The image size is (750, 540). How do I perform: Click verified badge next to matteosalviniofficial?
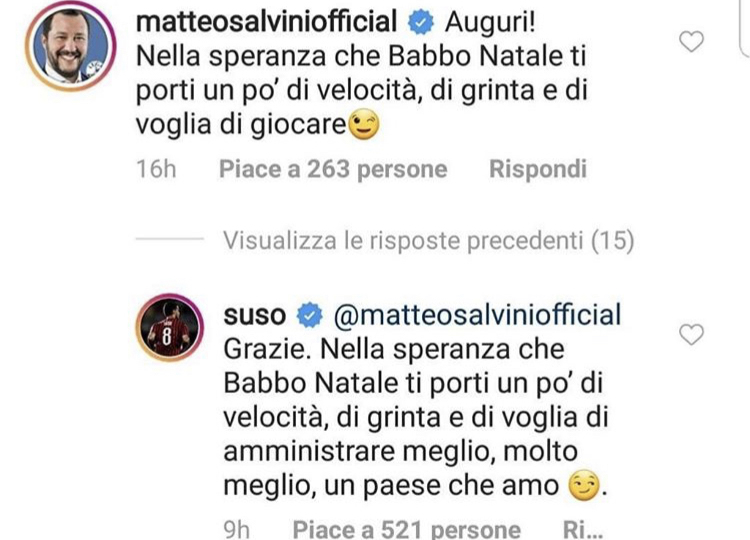420,23
